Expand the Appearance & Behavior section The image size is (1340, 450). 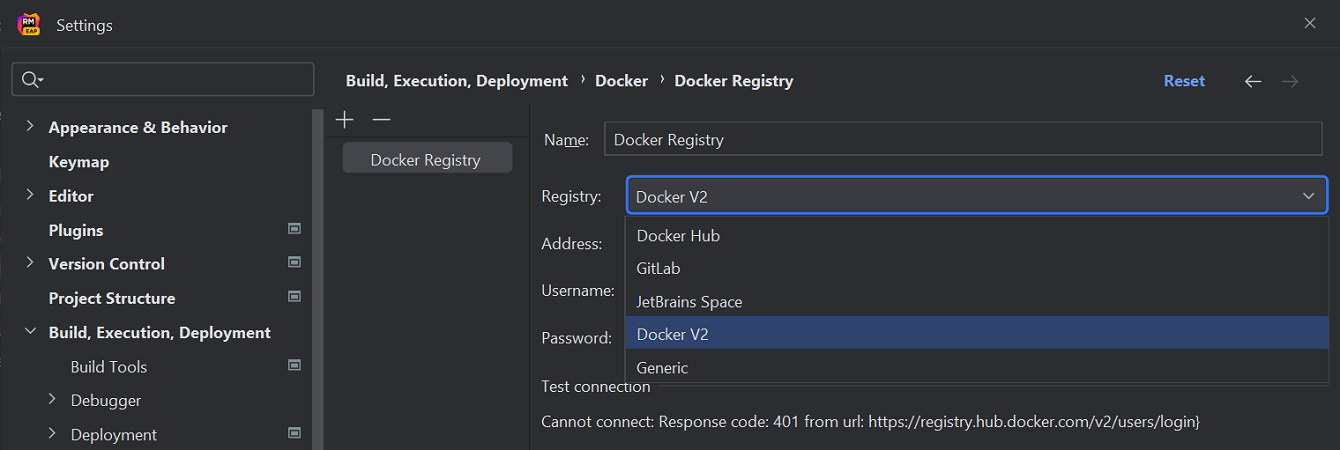(x=29, y=127)
